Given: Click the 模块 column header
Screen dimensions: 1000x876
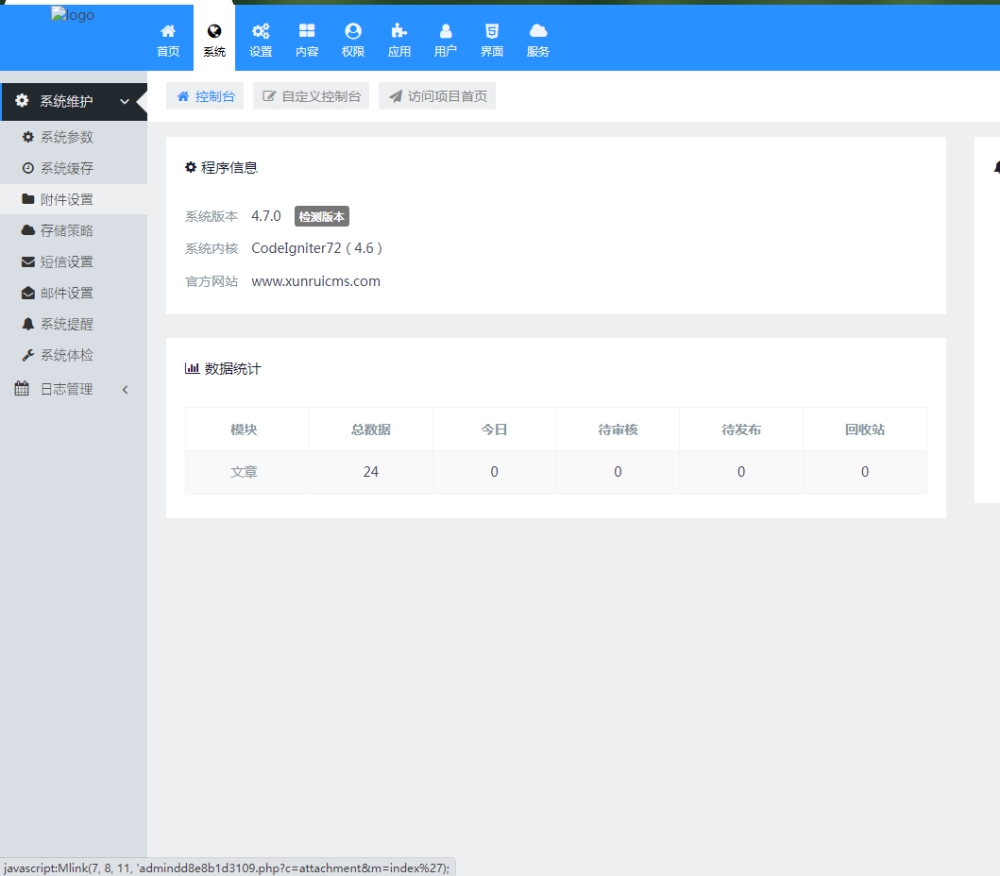Looking at the screenshot, I should pyautogui.click(x=244, y=429).
